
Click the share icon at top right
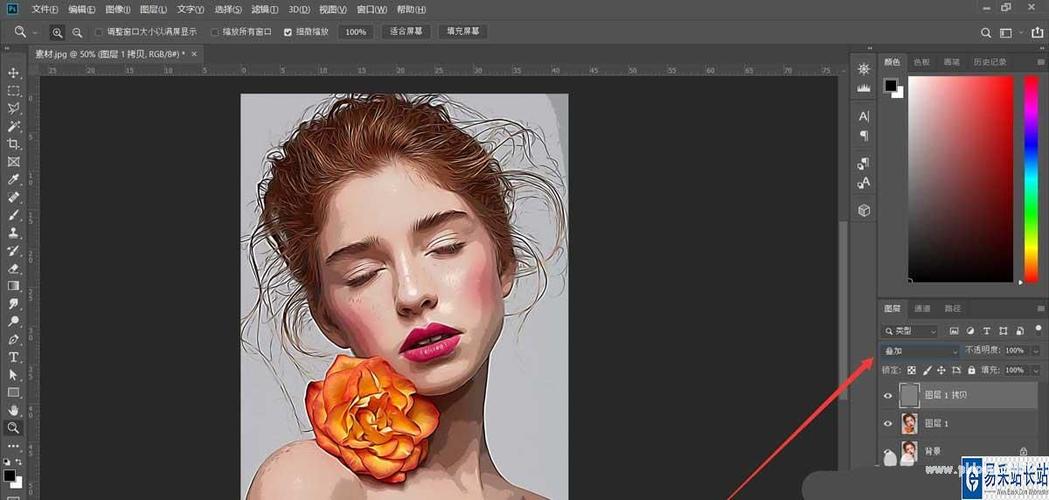(x=1037, y=32)
